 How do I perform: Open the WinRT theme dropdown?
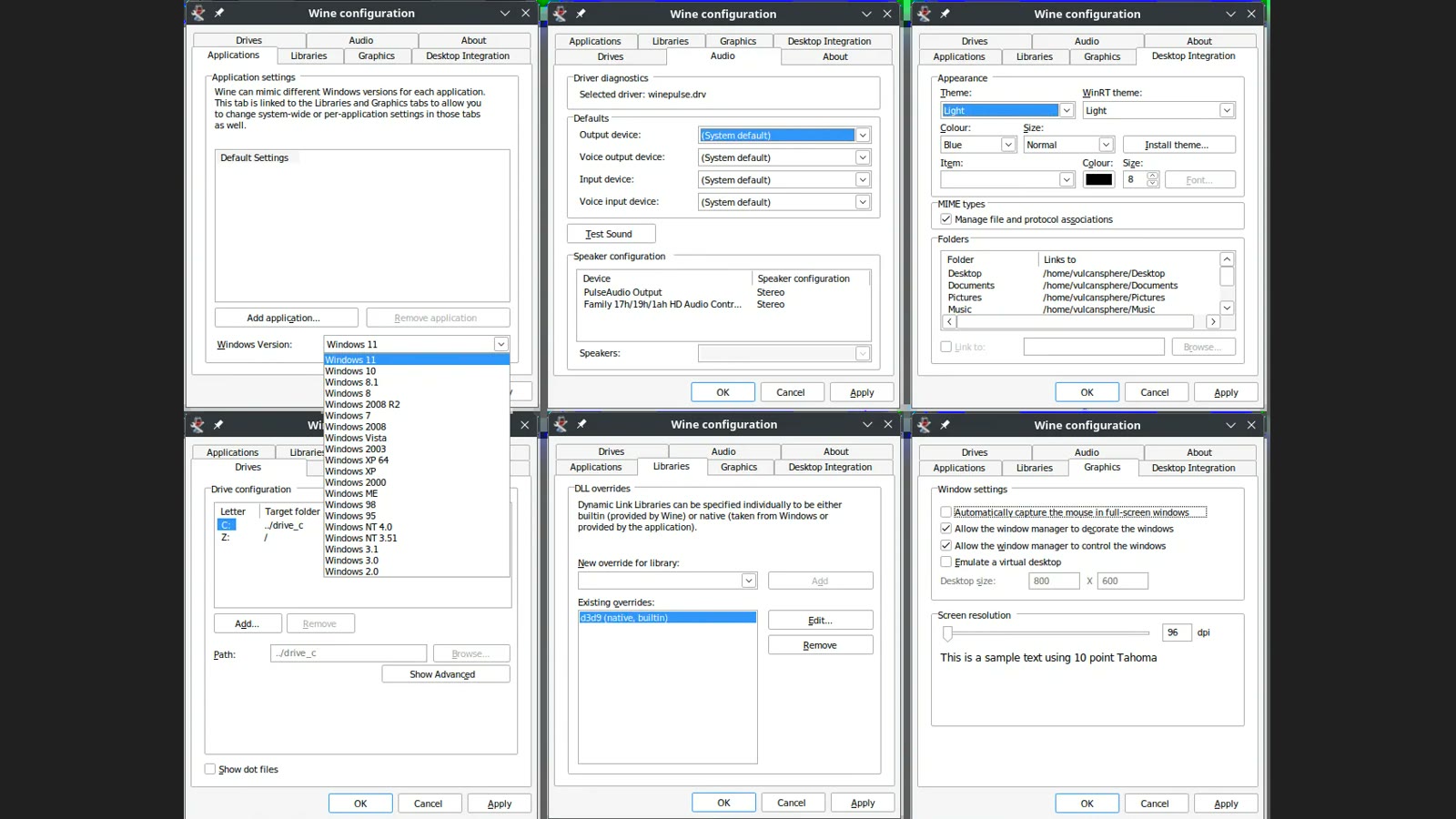coord(1227,111)
